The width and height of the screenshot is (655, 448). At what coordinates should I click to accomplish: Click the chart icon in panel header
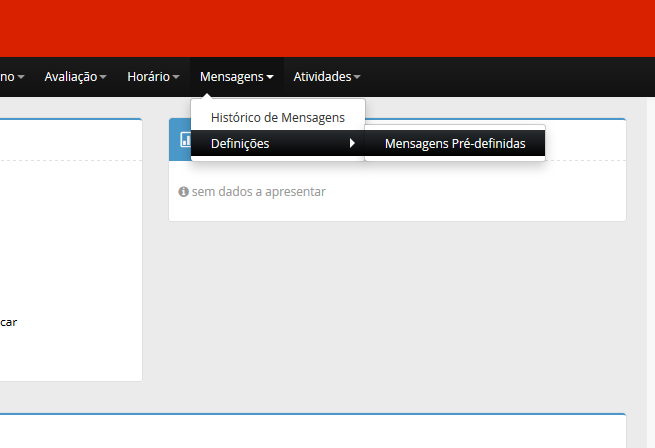tap(185, 139)
